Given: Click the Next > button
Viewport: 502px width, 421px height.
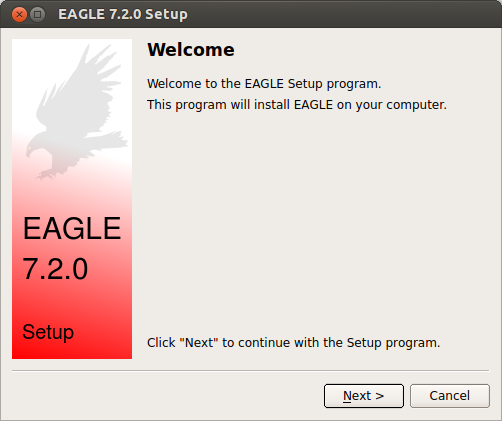Looking at the screenshot, I should pyautogui.click(x=364, y=396).
